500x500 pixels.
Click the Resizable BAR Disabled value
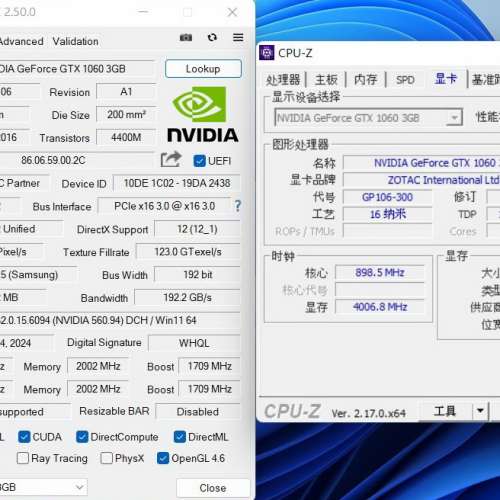(198, 412)
